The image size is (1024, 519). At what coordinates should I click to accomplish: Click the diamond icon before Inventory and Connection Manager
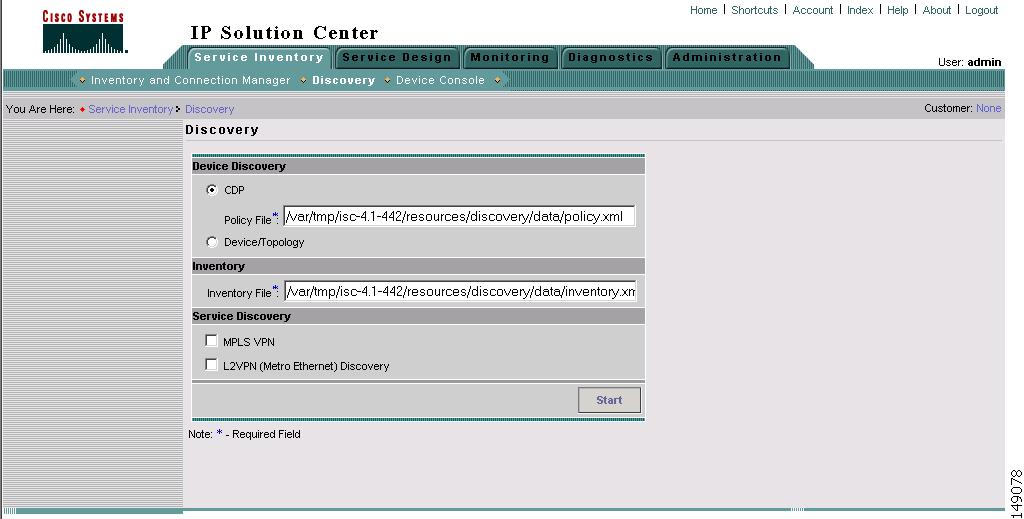82,80
